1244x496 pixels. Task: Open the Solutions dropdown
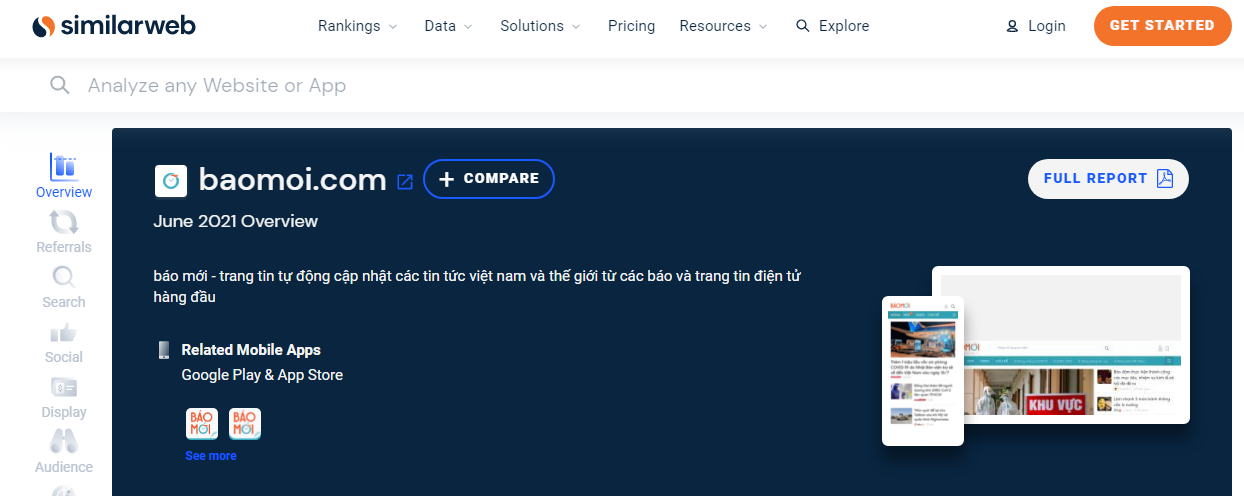coord(541,26)
